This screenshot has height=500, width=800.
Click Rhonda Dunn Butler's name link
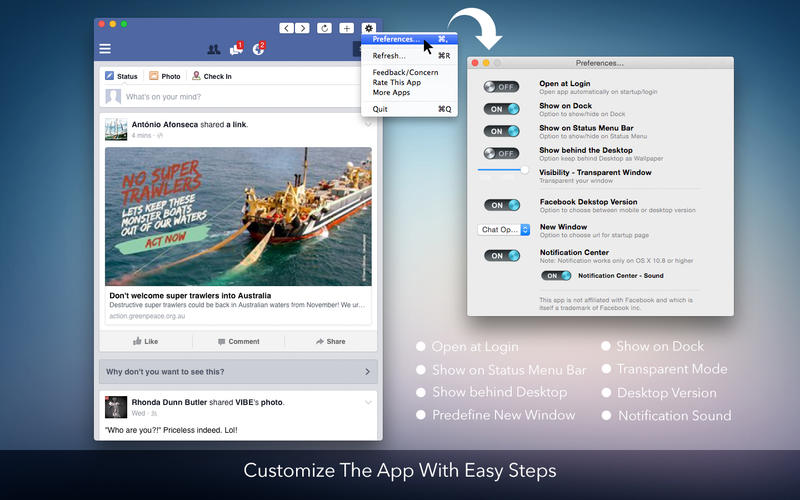[x=169, y=402]
